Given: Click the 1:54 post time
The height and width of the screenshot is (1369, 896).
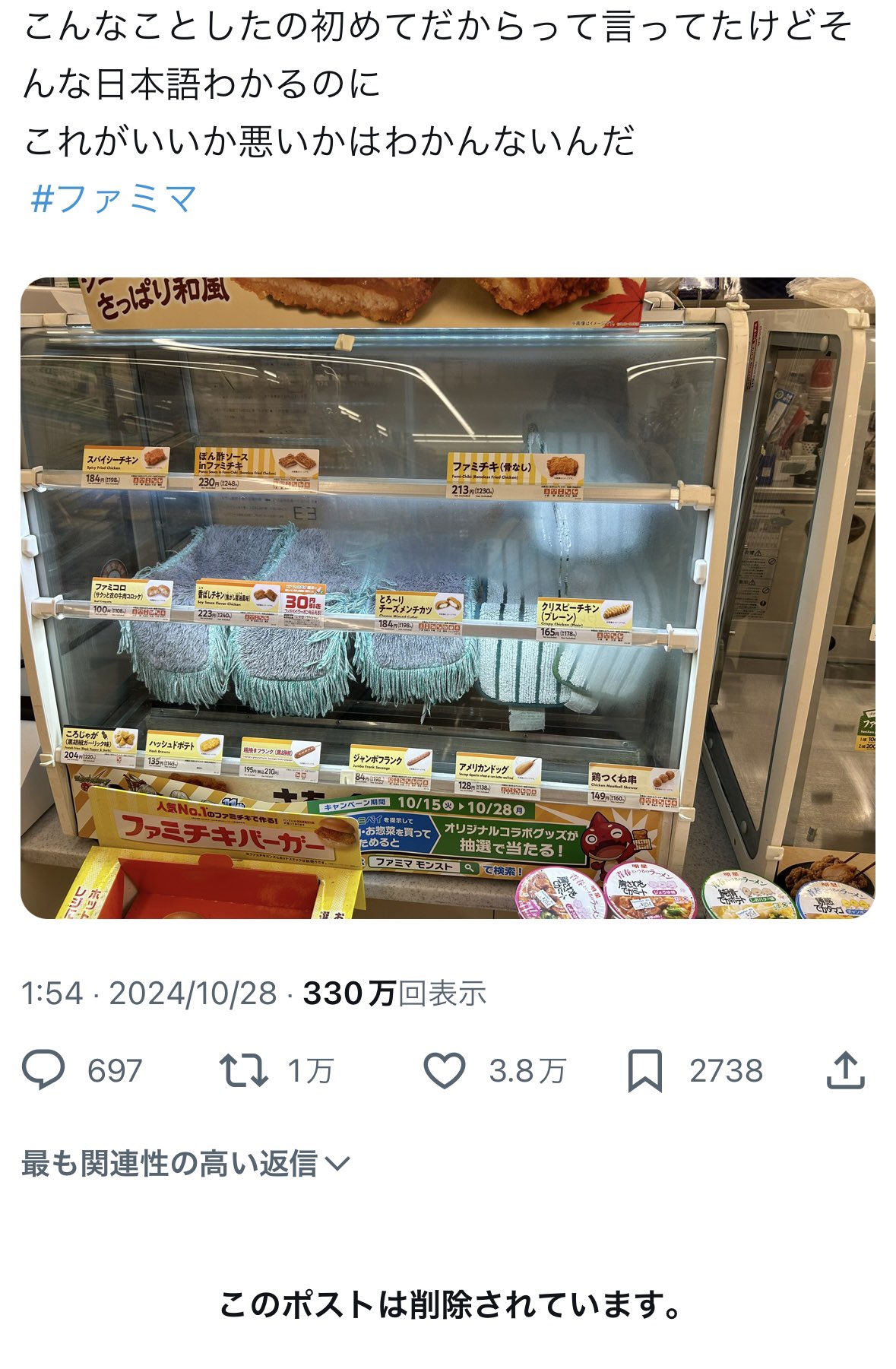Looking at the screenshot, I should point(52,993).
